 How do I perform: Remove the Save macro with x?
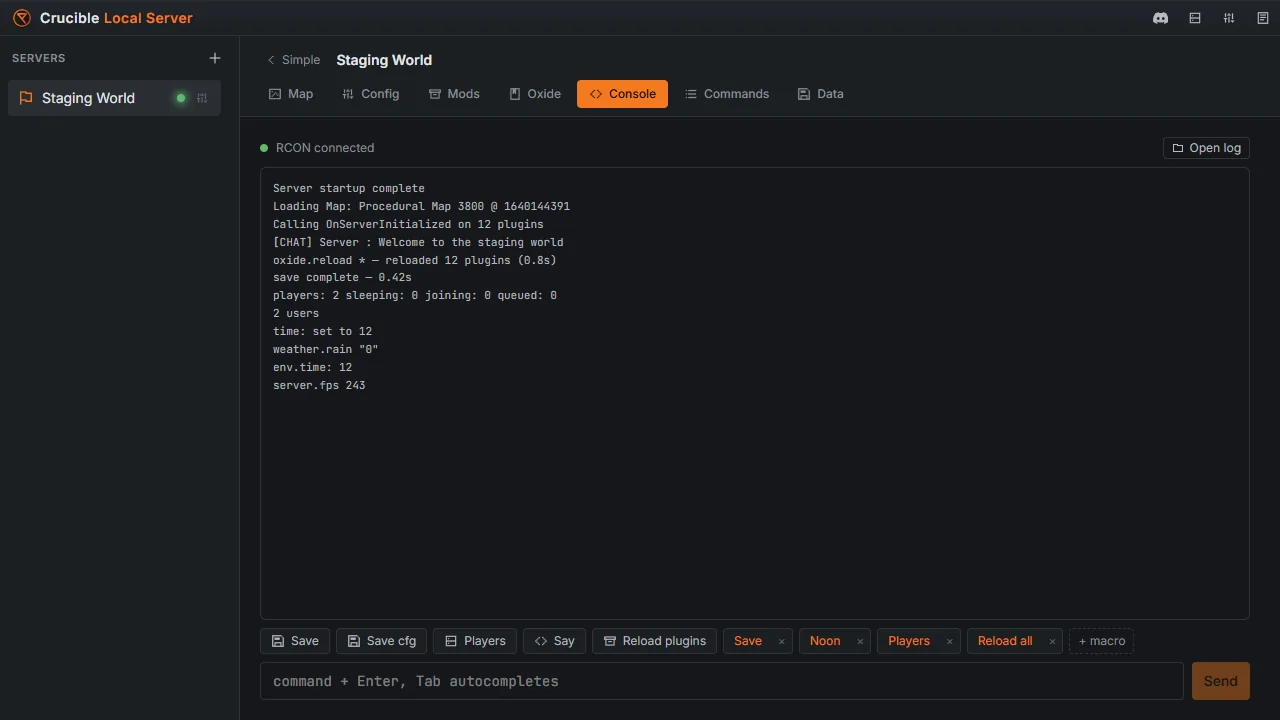pyautogui.click(x=782, y=641)
